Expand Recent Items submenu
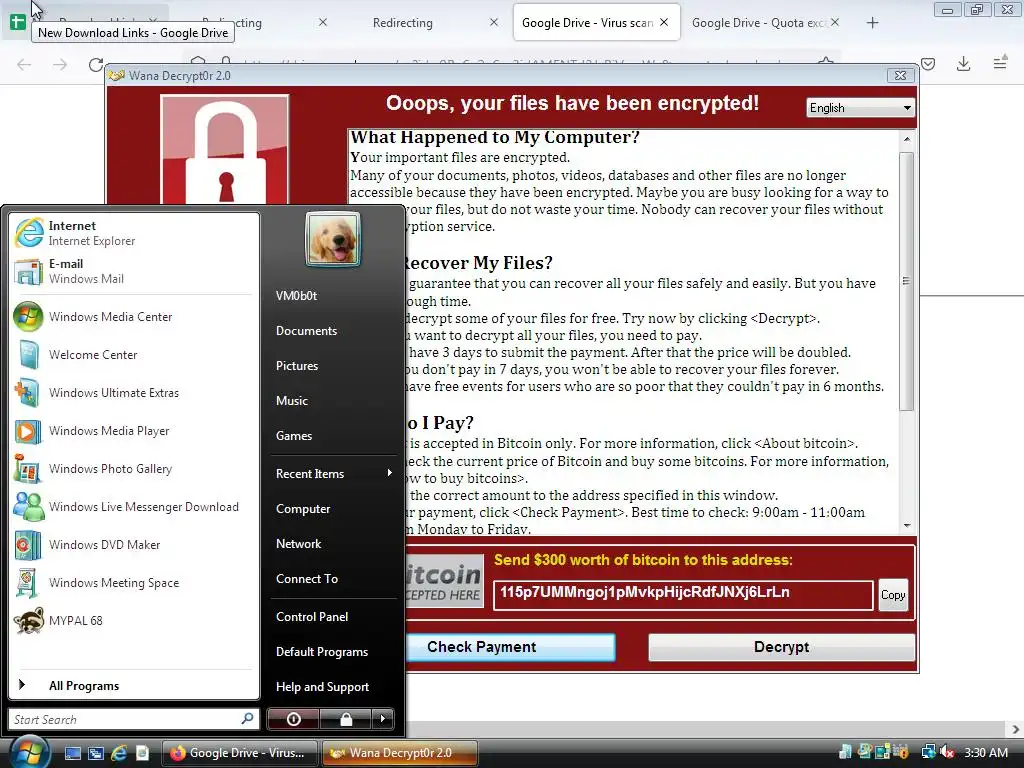This screenshot has height=768, width=1024. [333, 473]
